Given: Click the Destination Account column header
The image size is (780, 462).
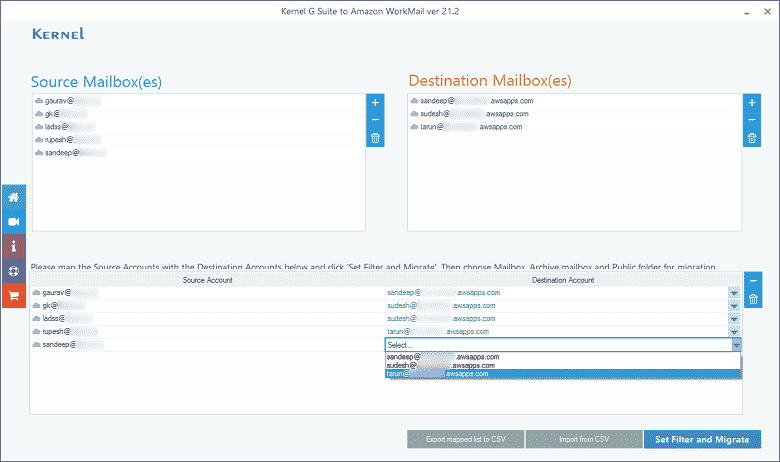Looking at the screenshot, I should click(563, 280).
